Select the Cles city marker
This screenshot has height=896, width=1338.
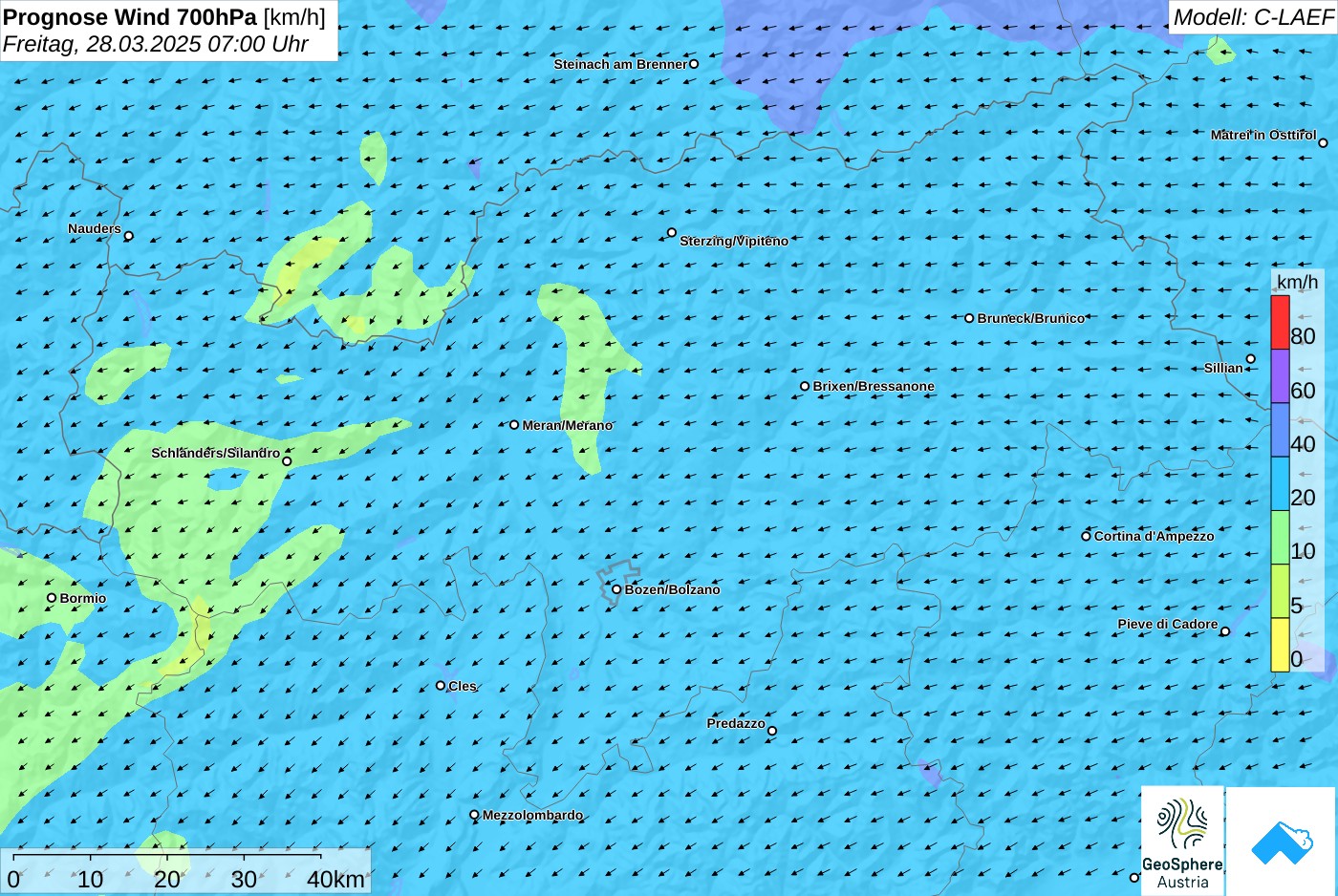coord(441,685)
